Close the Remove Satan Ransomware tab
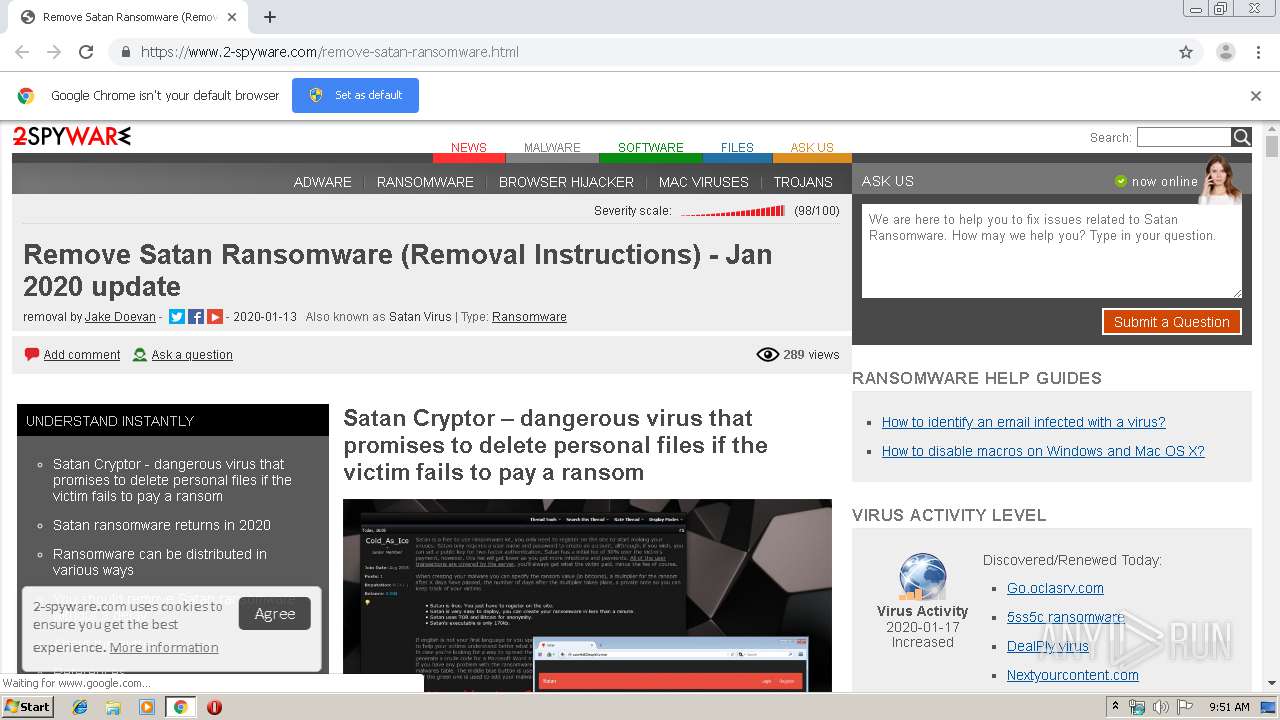 click(x=232, y=17)
